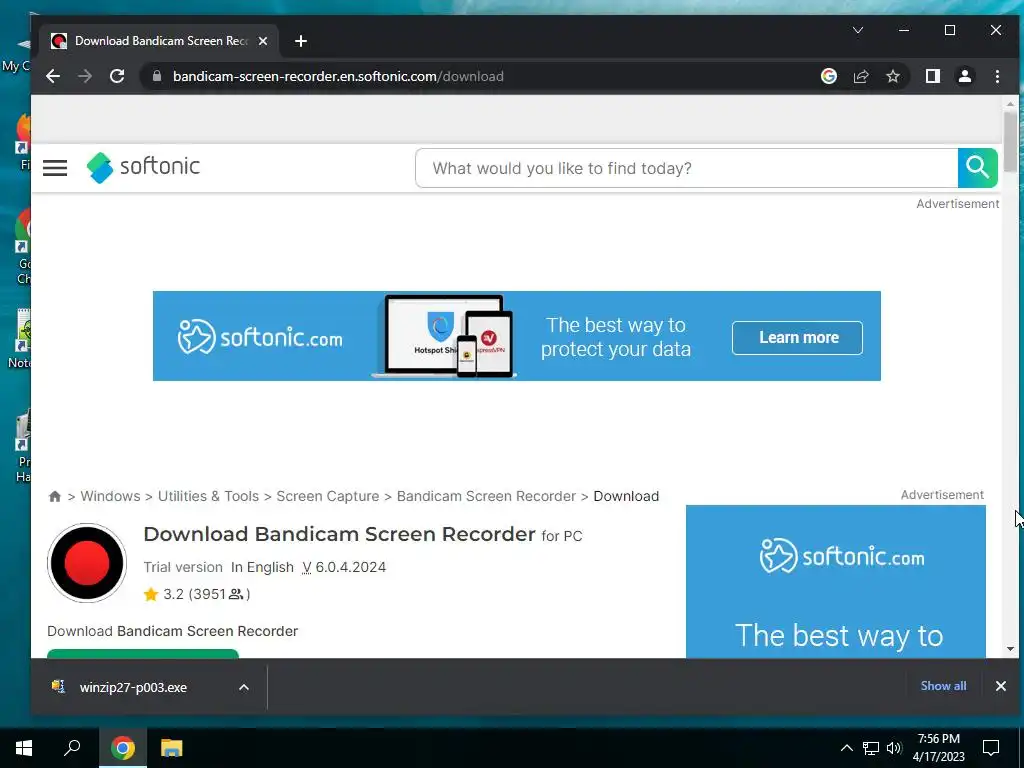Viewport: 1024px width, 768px height.
Task: Open the Windows Start menu
Action: tap(24, 748)
